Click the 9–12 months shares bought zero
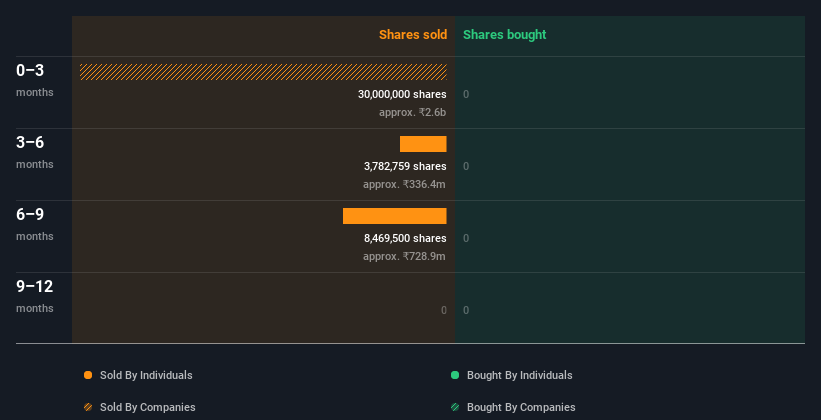Viewport: 821px width, 420px height. [466, 311]
